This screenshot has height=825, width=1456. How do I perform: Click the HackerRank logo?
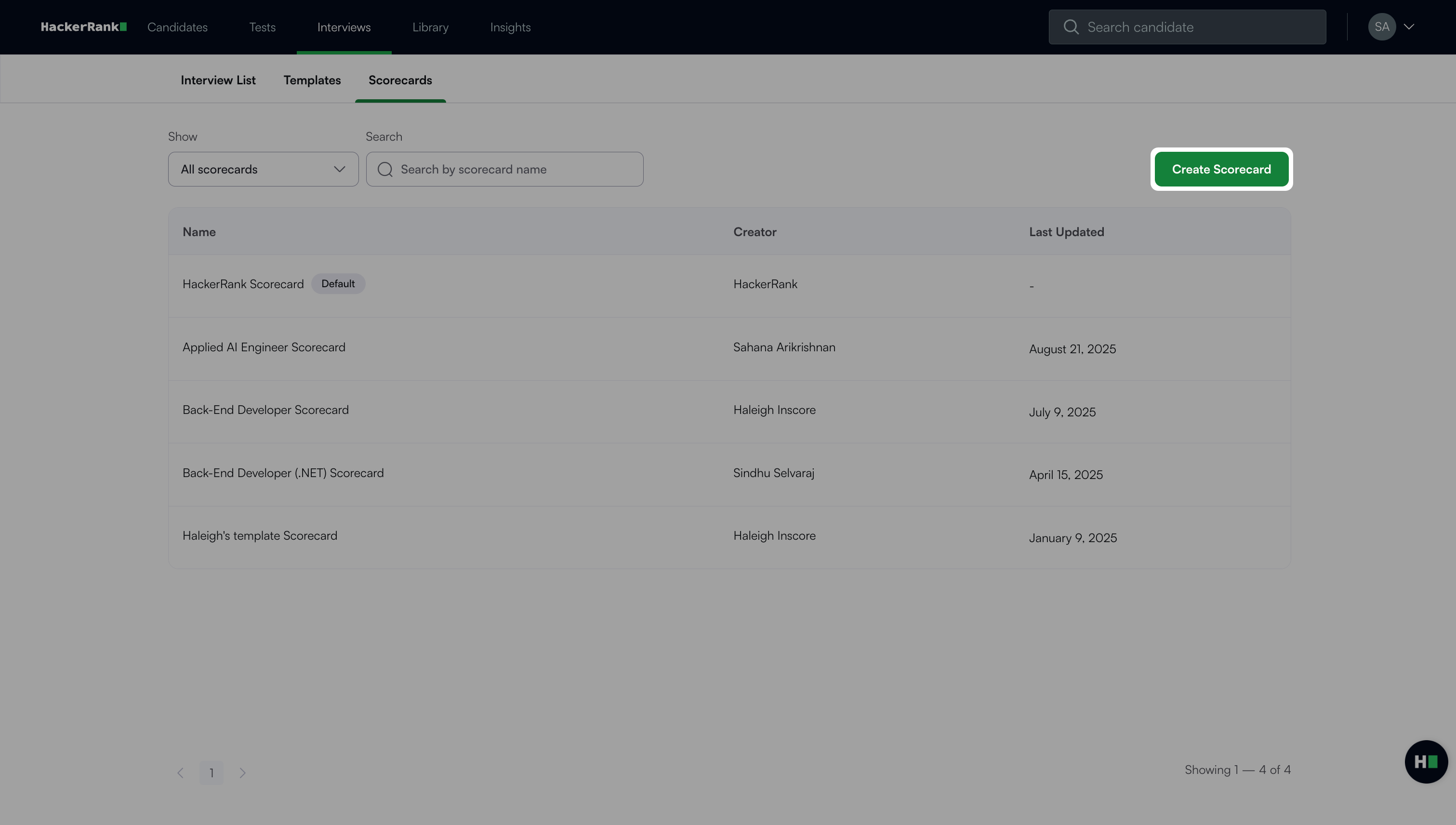click(83, 27)
